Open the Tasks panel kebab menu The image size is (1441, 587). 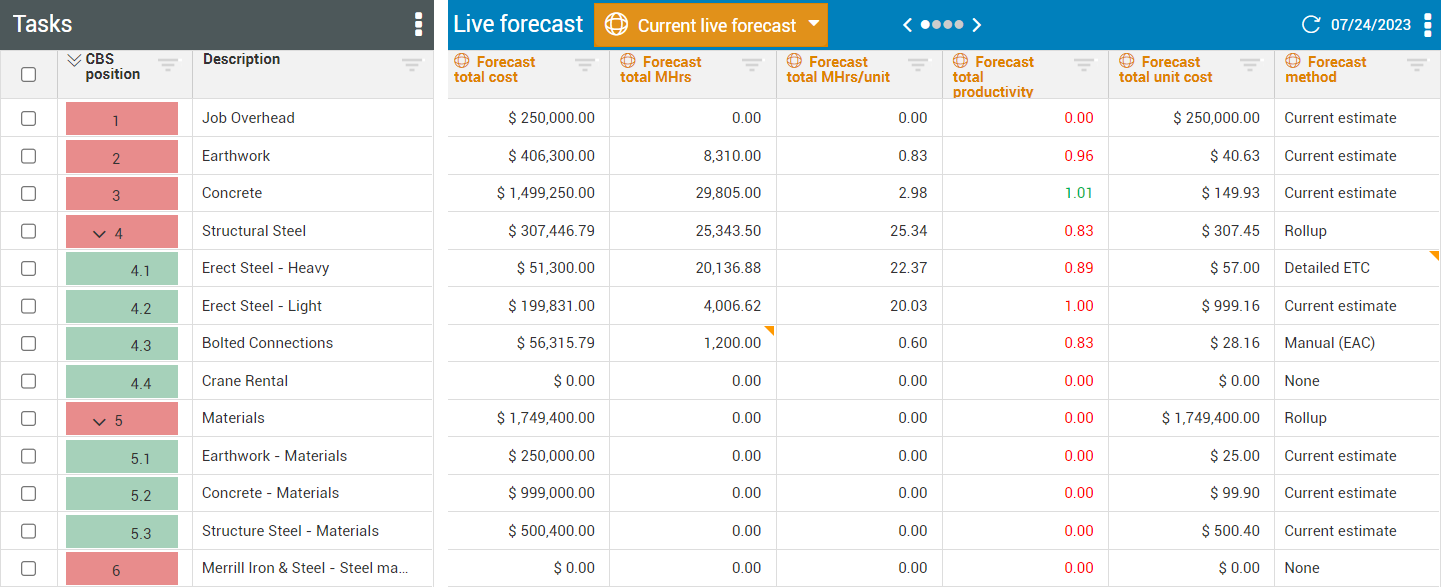tap(418, 25)
